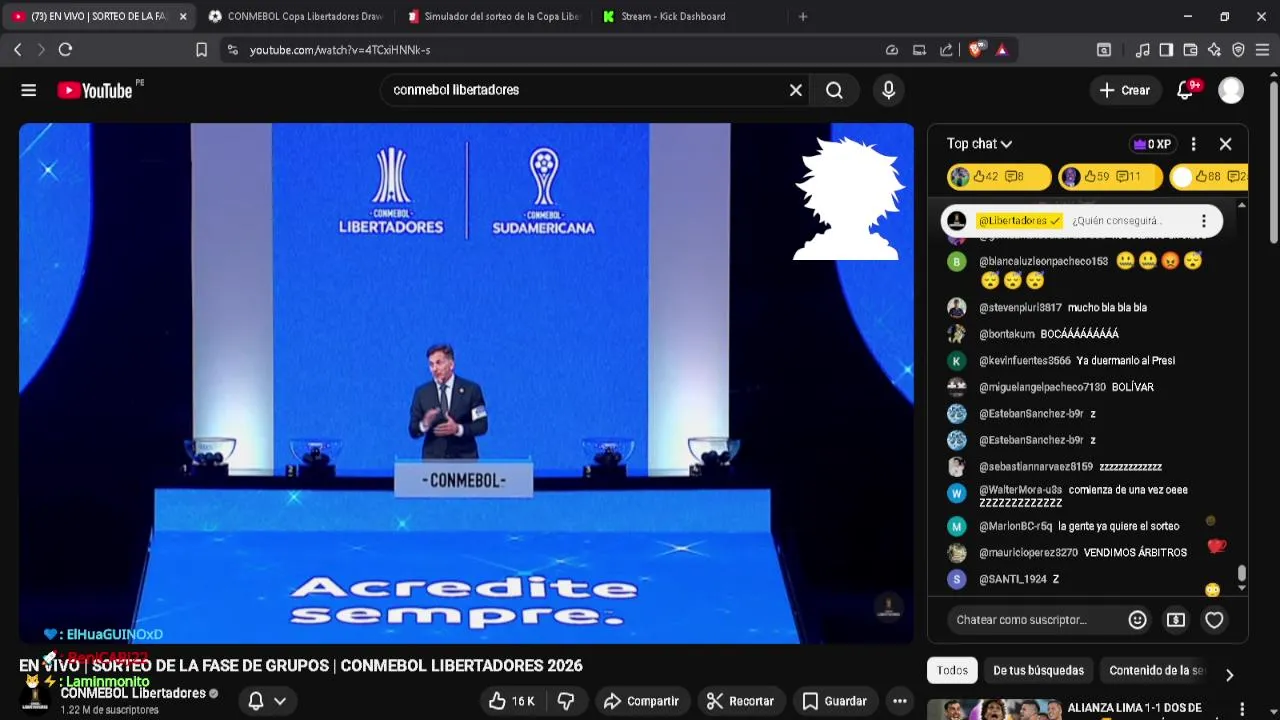This screenshot has height=720, width=1280.
Task: Share this page from the address bar
Action: 946,49
